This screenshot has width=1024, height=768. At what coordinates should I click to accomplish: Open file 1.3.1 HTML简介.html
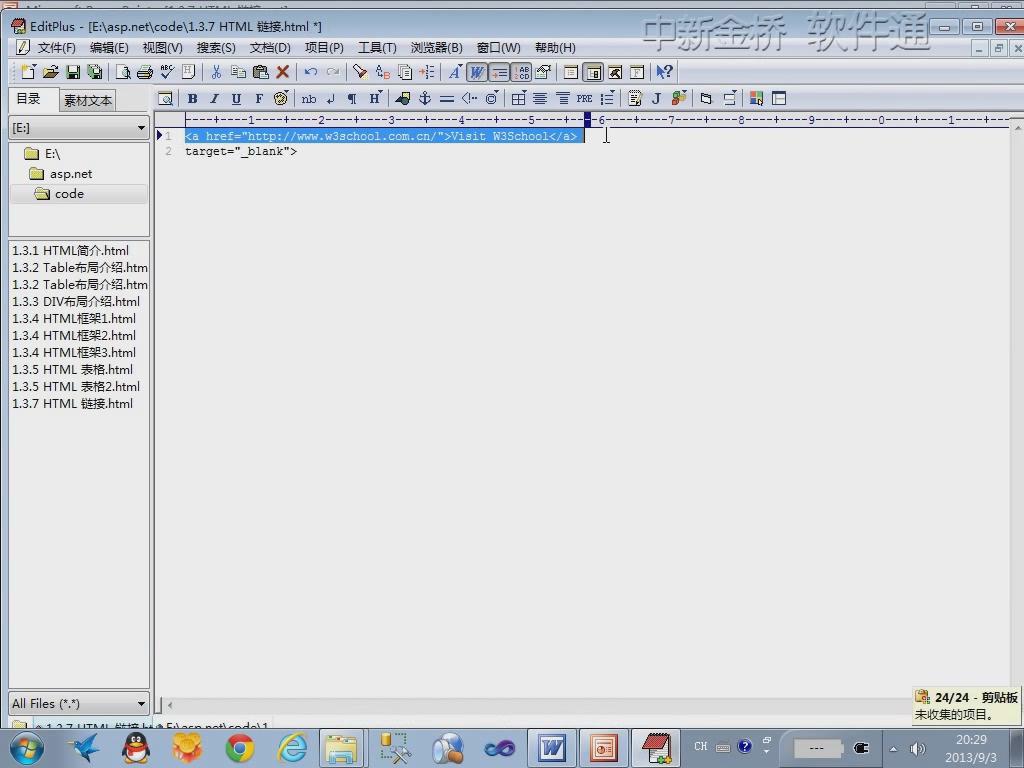point(71,251)
